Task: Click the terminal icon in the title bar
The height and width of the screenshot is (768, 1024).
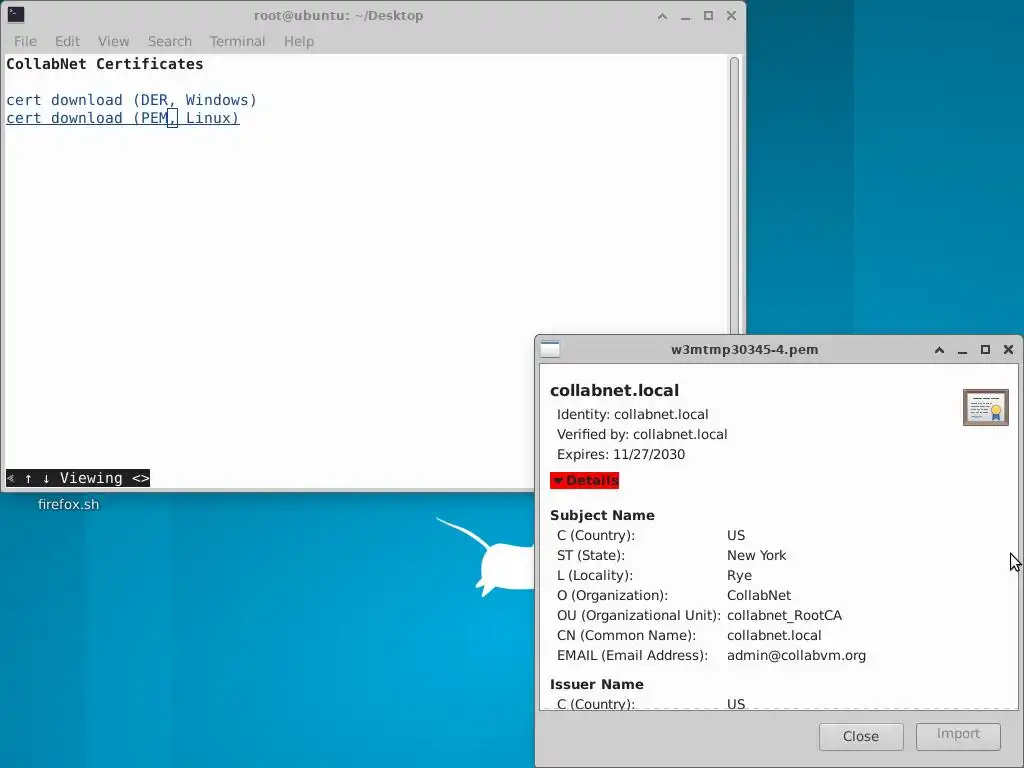Action: pyautogui.click(x=16, y=15)
